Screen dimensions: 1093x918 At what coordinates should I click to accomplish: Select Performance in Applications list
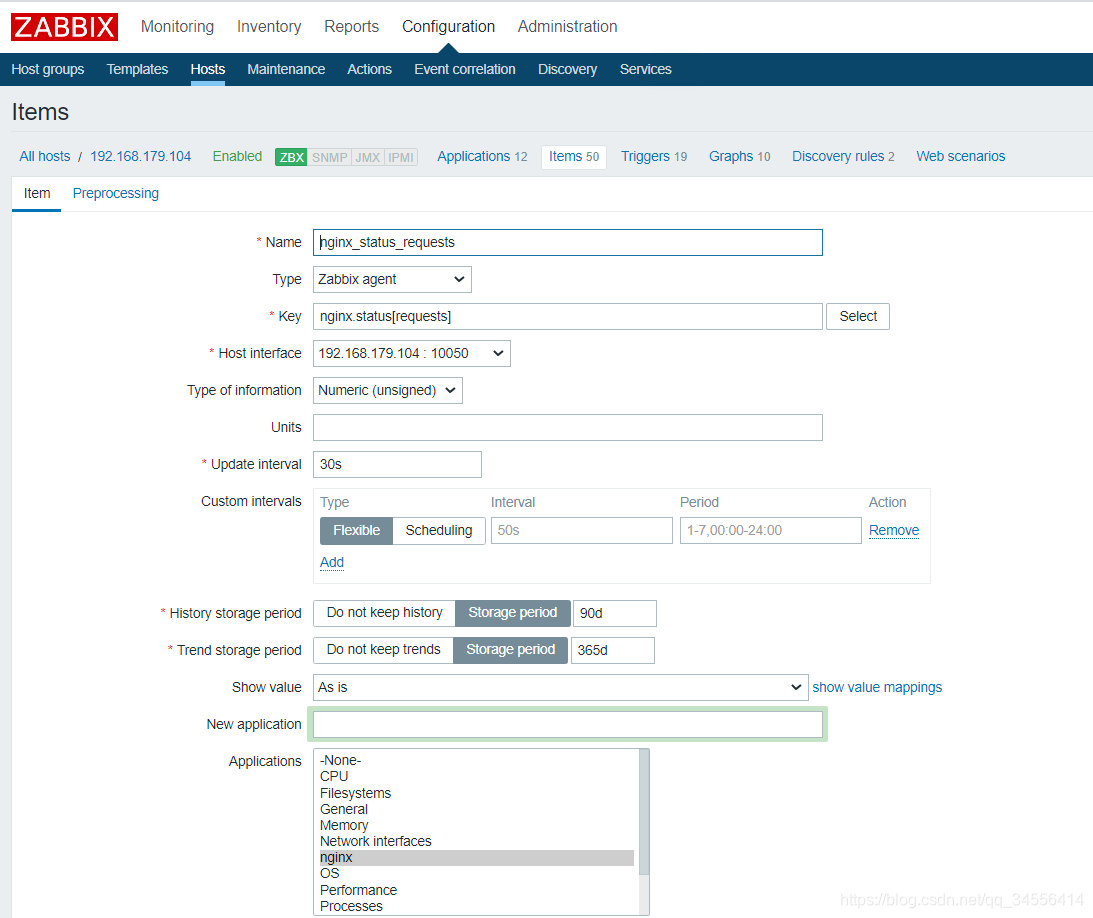[477, 890]
